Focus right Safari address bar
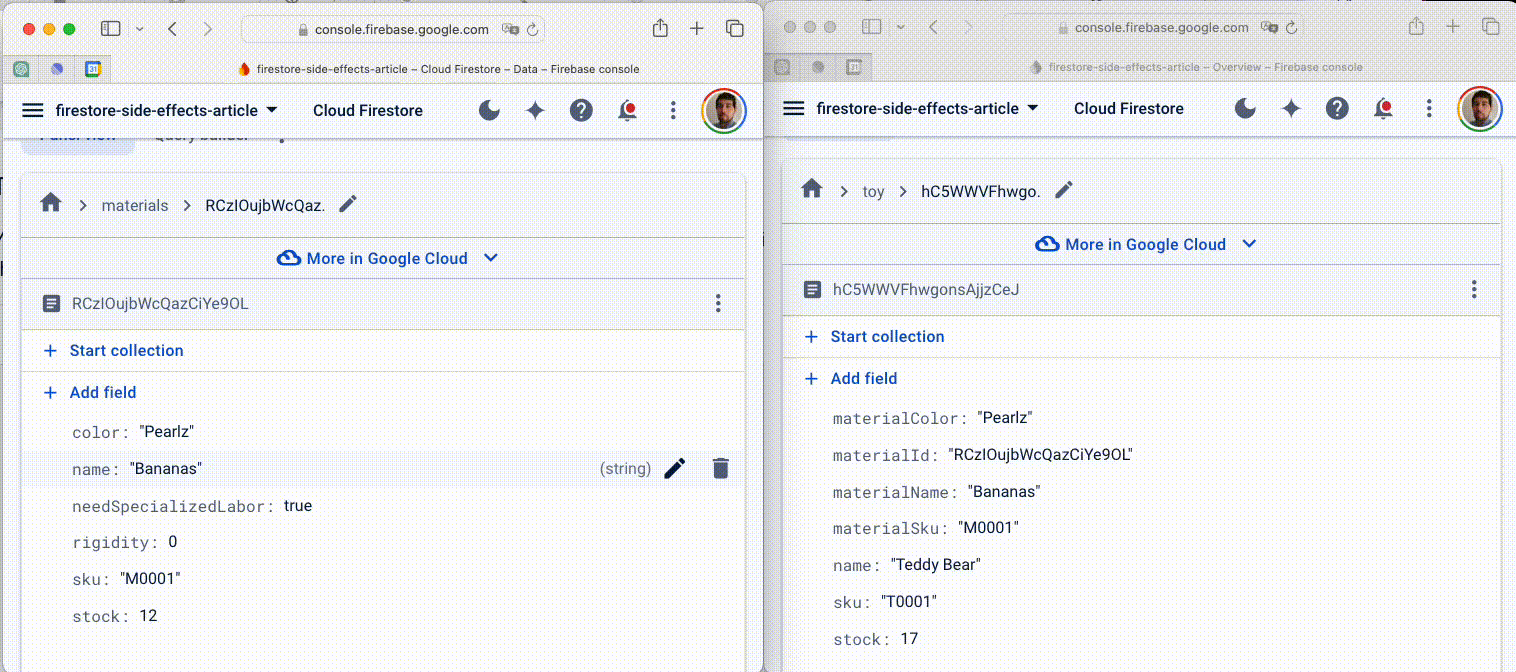 pyautogui.click(x=1153, y=28)
